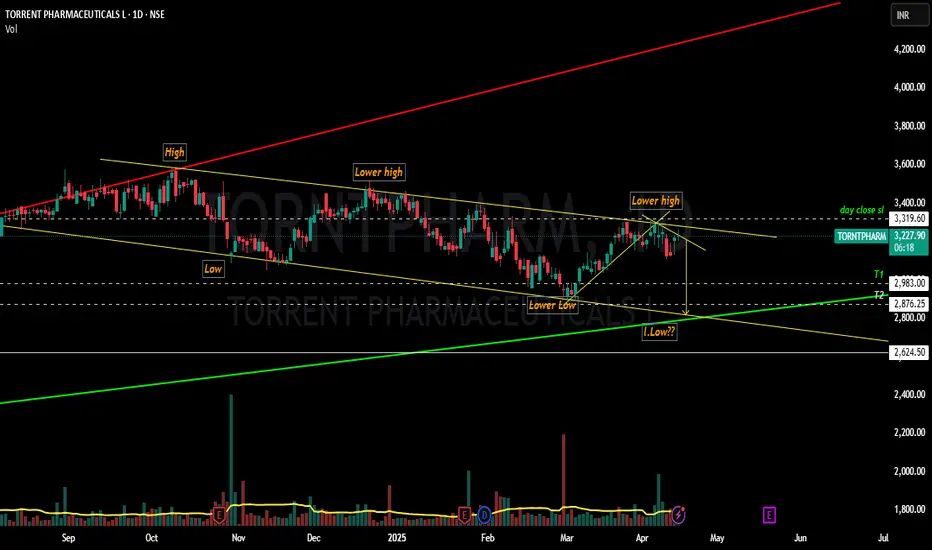Click the purple upcoming earnings E marker
Viewport: 932px width, 550px height.
pyautogui.click(x=769, y=514)
